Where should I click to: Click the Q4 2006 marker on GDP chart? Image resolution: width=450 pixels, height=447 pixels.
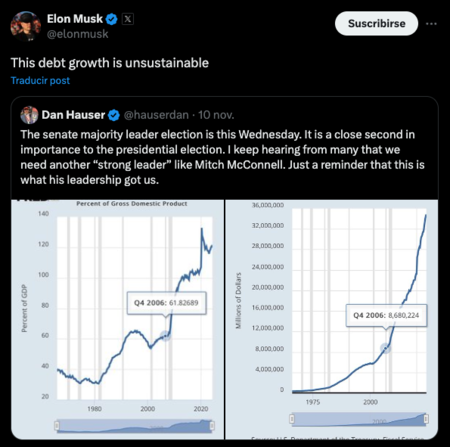point(165,336)
